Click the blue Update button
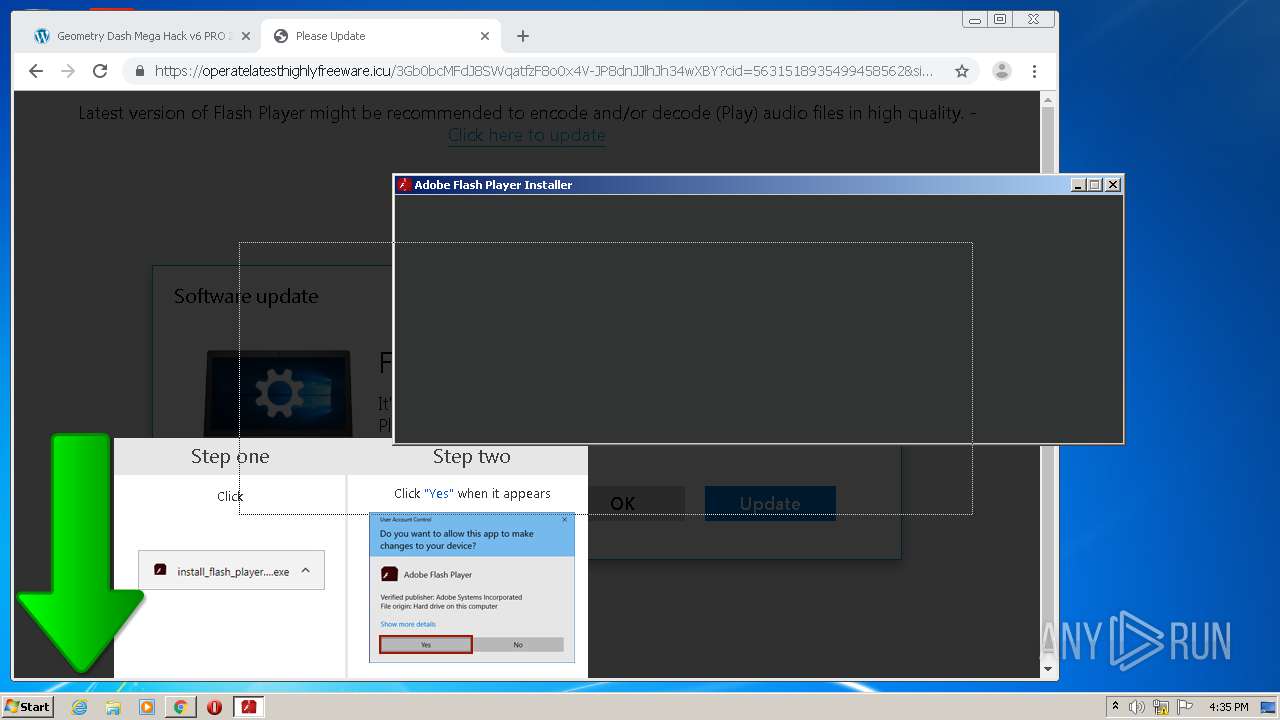The height and width of the screenshot is (720, 1280). [770, 503]
